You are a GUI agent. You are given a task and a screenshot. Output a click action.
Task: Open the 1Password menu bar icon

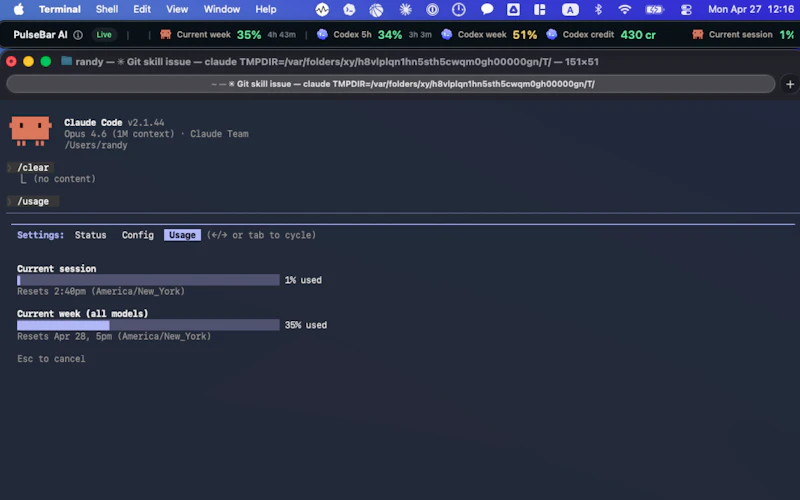[432, 9]
